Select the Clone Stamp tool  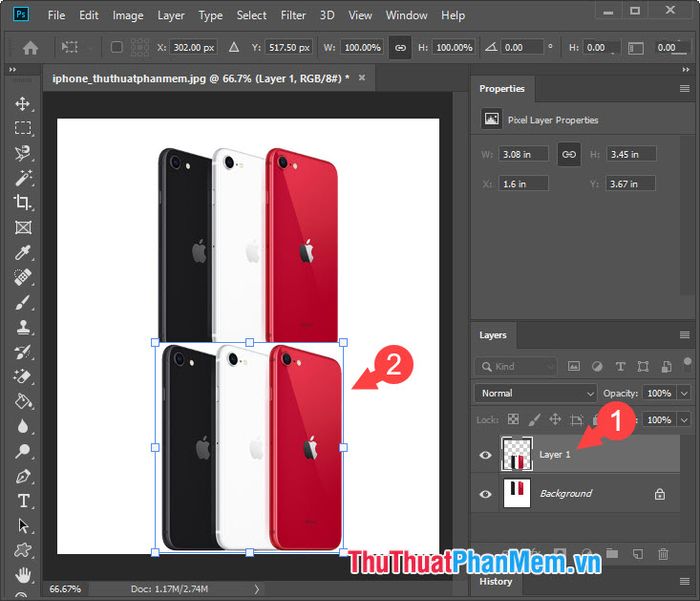[23, 327]
